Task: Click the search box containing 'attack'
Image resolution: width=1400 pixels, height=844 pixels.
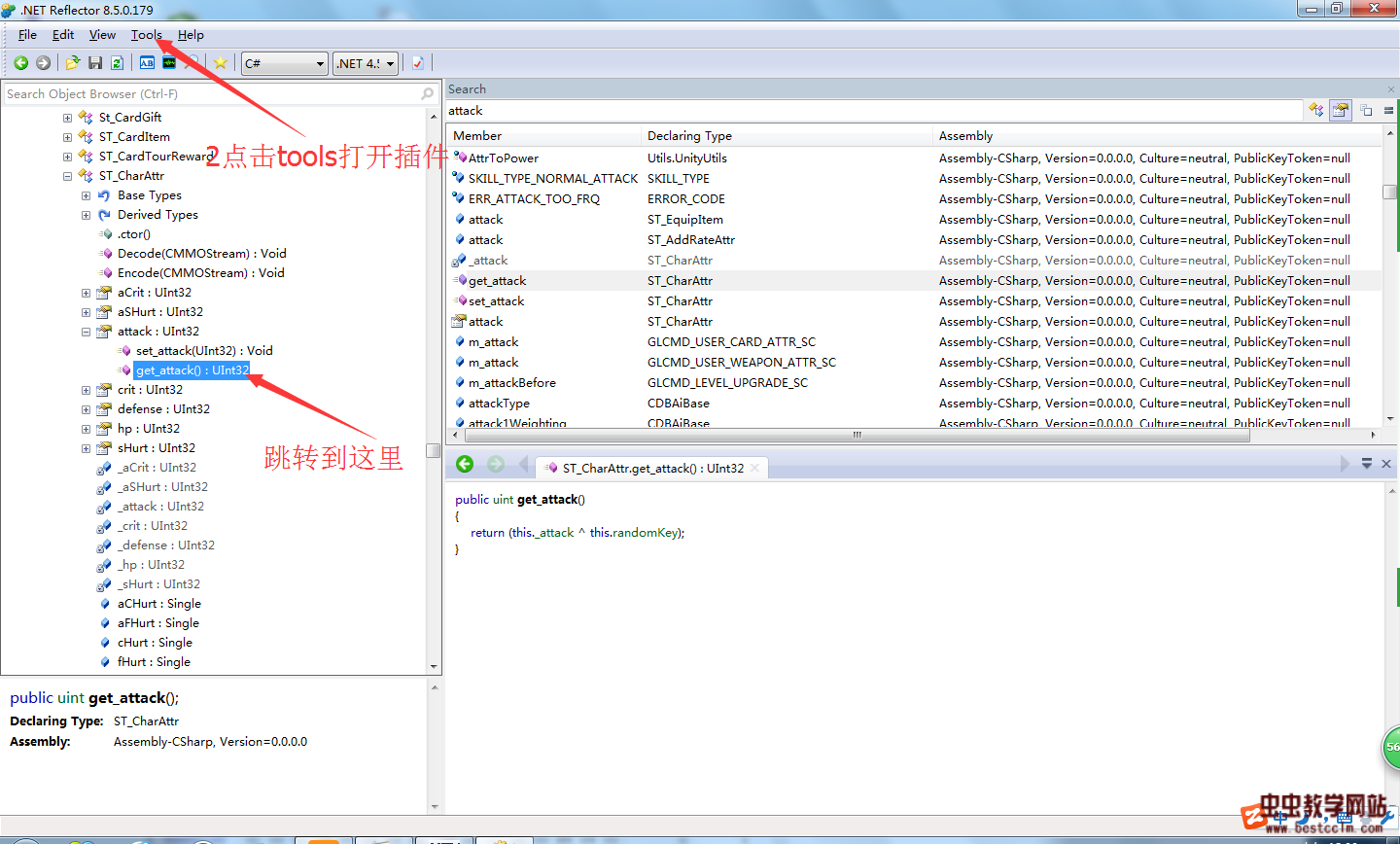Action: pyautogui.click(x=874, y=111)
